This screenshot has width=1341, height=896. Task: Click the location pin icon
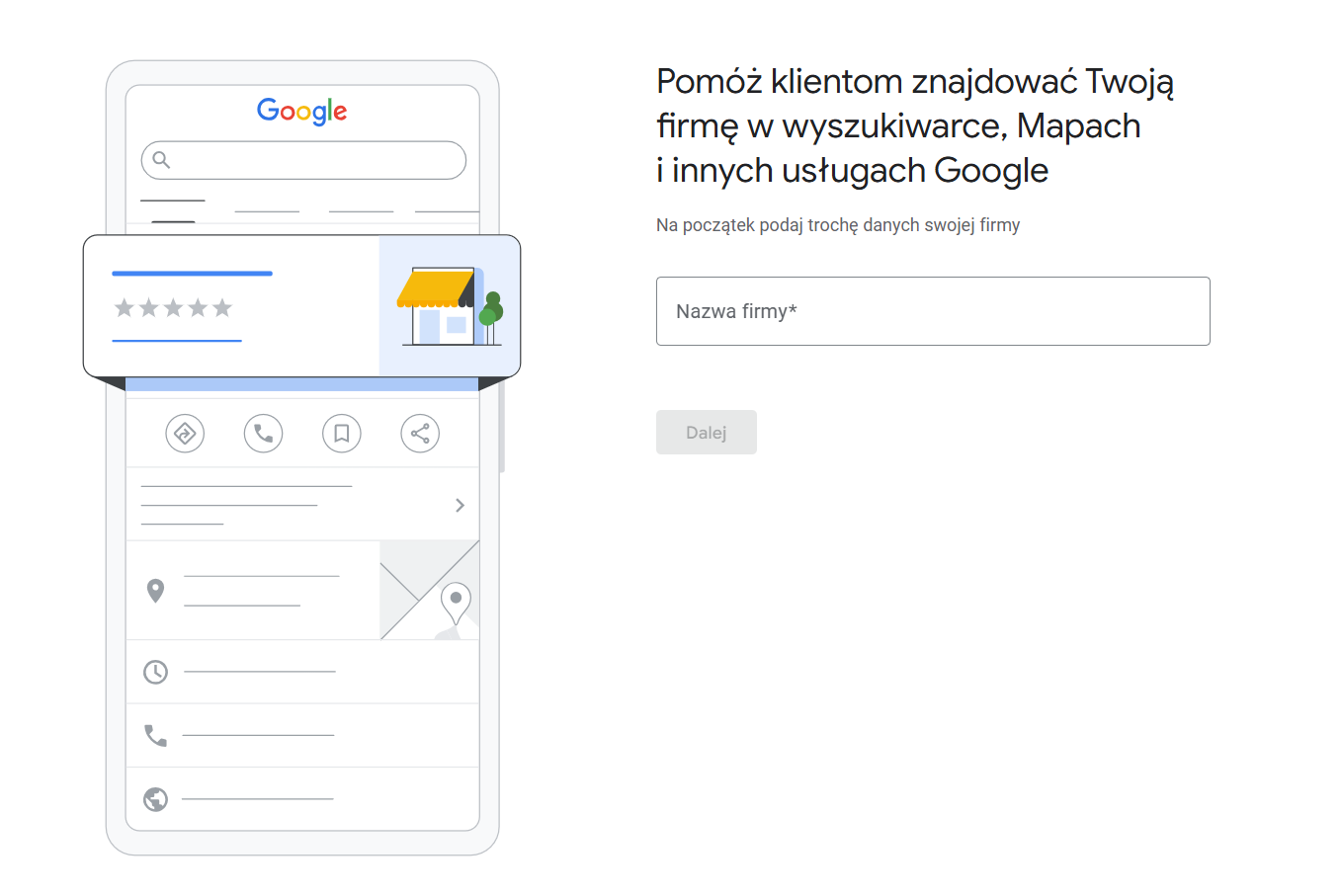point(155,591)
